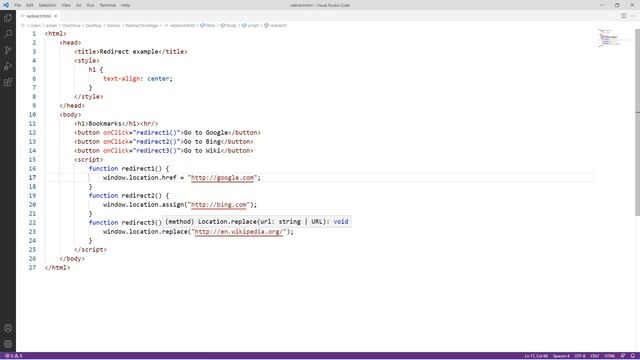This screenshot has width=640, height=360.
Task: Click the http://google.com link in code
Action: pos(222,178)
